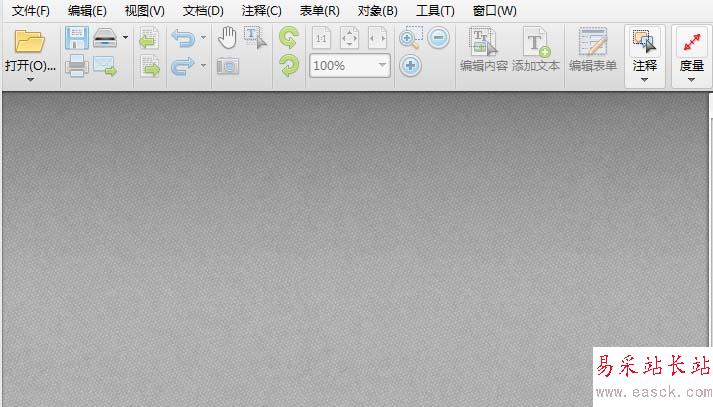This screenshot has height=407, width=713.
Task: Expand the 注释 dropdown arrow
Action: (644, 80)
